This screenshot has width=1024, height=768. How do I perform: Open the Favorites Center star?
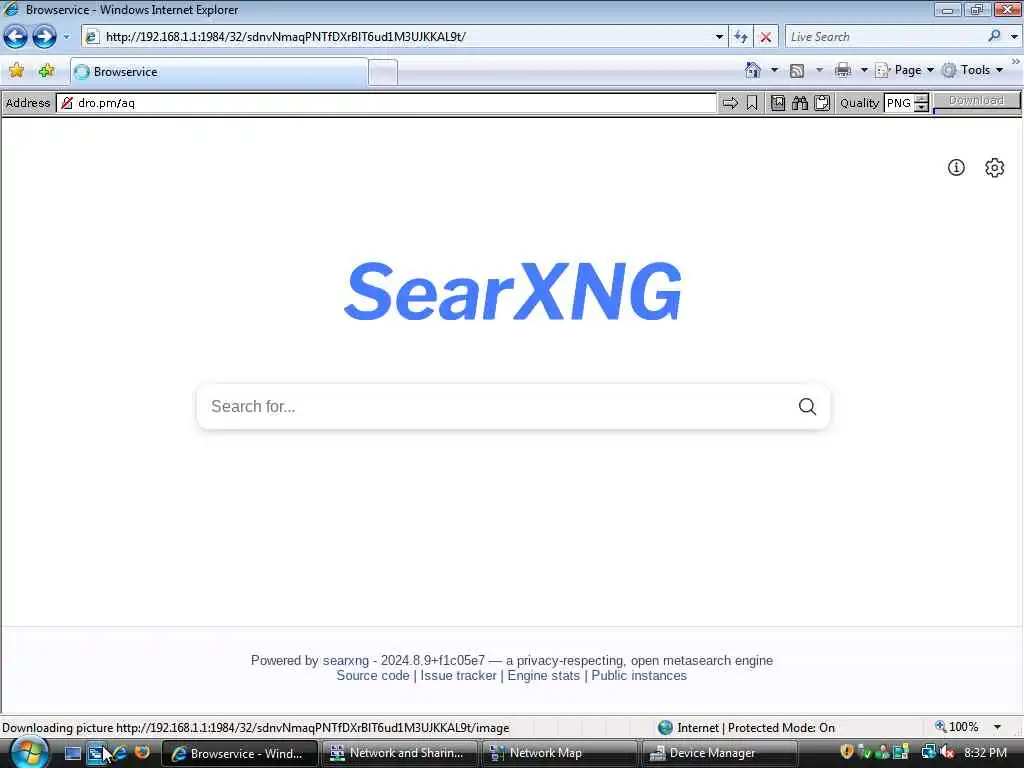[x=17, y=71]
